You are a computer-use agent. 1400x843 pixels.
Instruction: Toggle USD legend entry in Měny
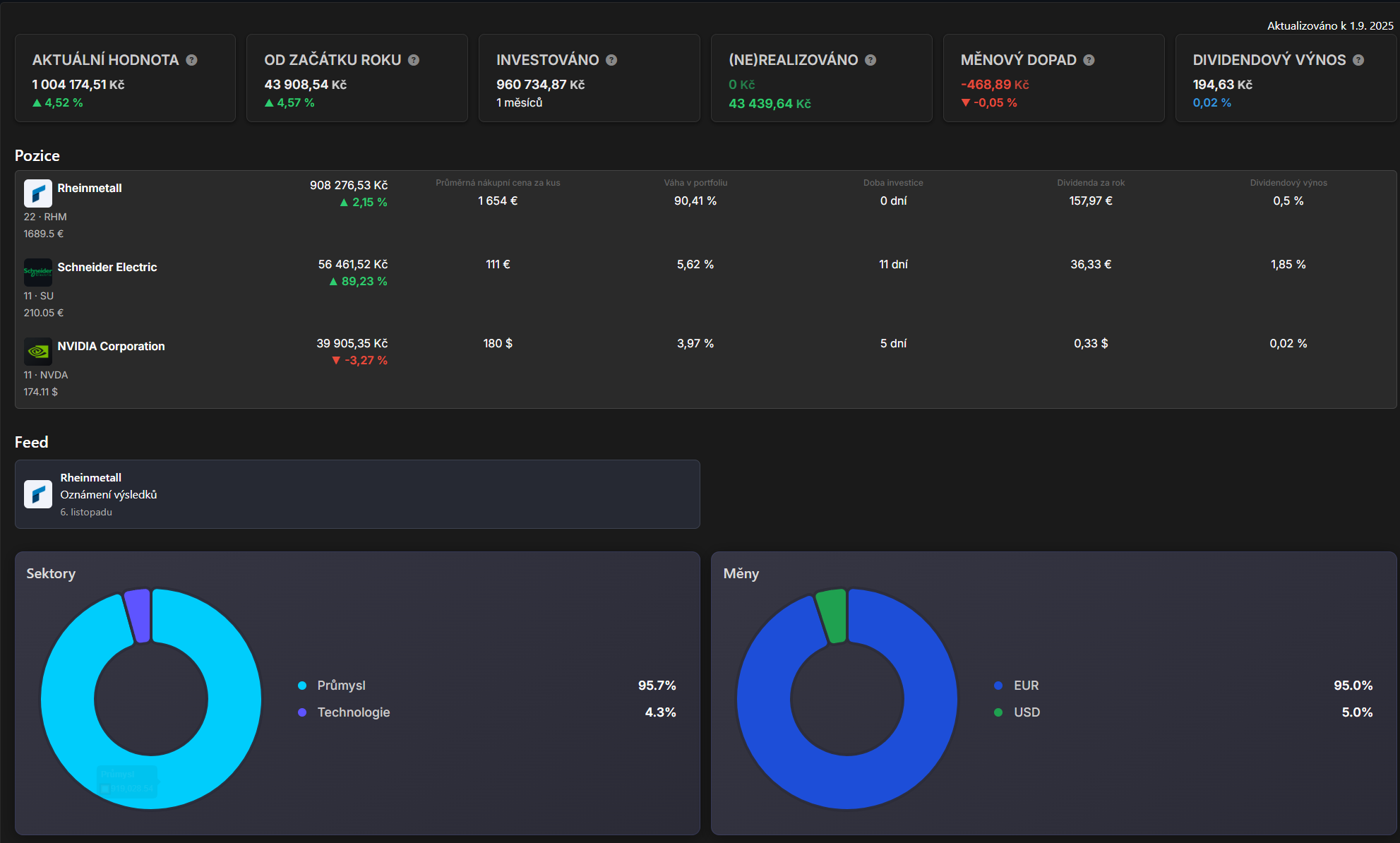click(x=1027, y=712)
